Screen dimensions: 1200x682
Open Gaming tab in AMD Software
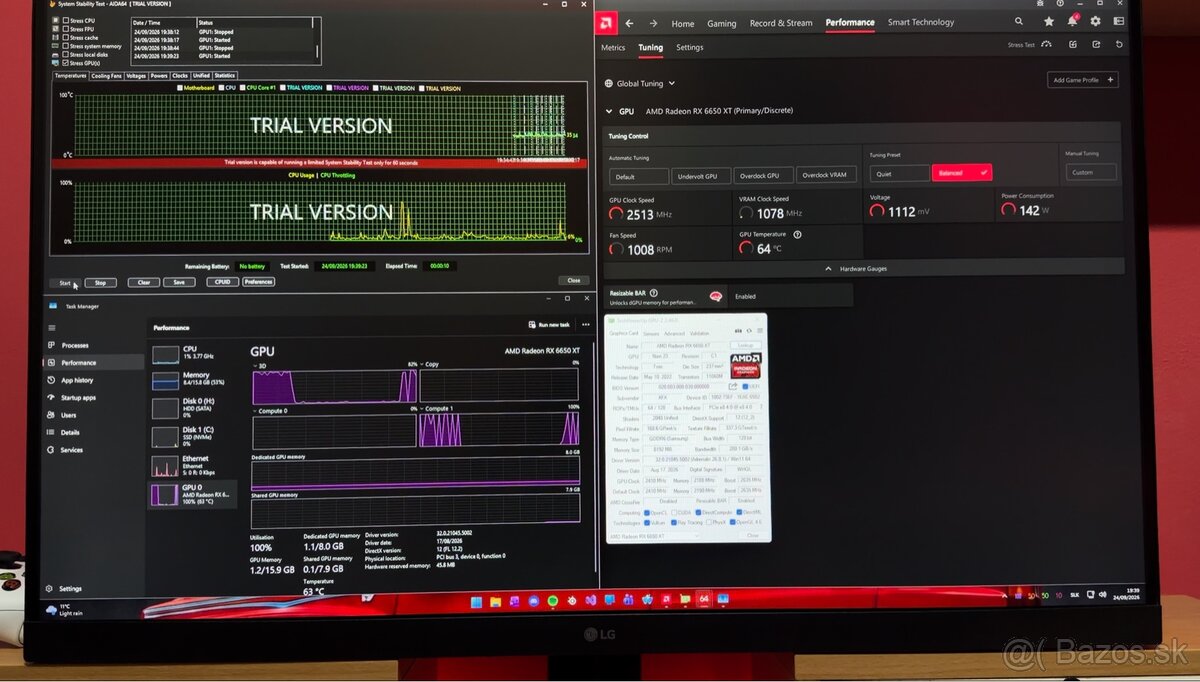point(721,23)
